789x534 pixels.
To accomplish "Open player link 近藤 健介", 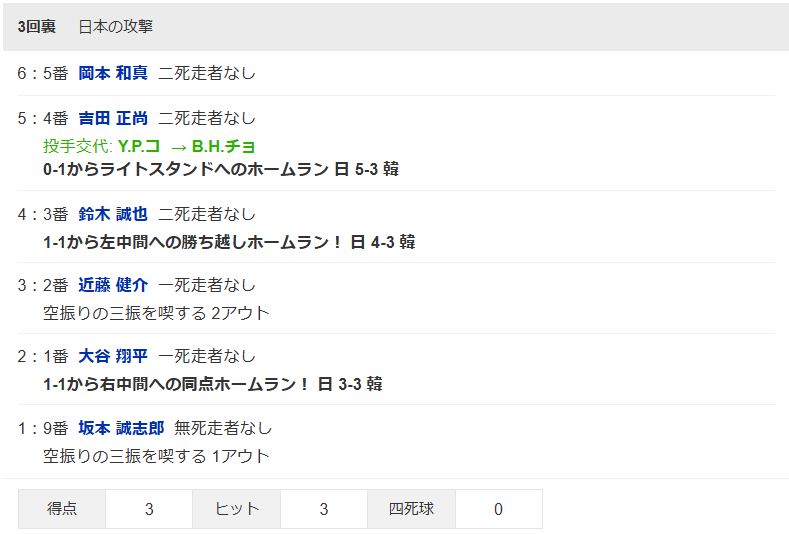I will coord(113,285).
